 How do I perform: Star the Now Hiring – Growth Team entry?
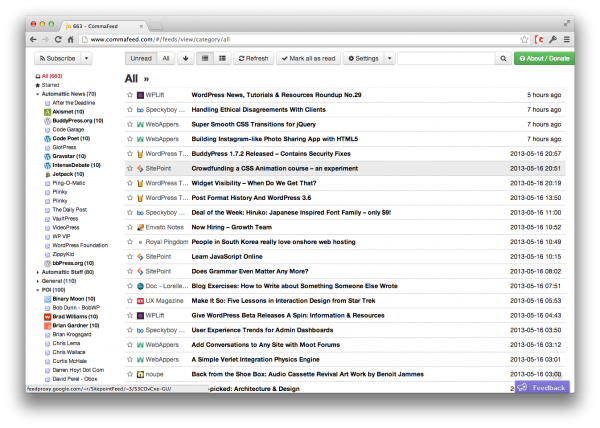pos(130,227)
